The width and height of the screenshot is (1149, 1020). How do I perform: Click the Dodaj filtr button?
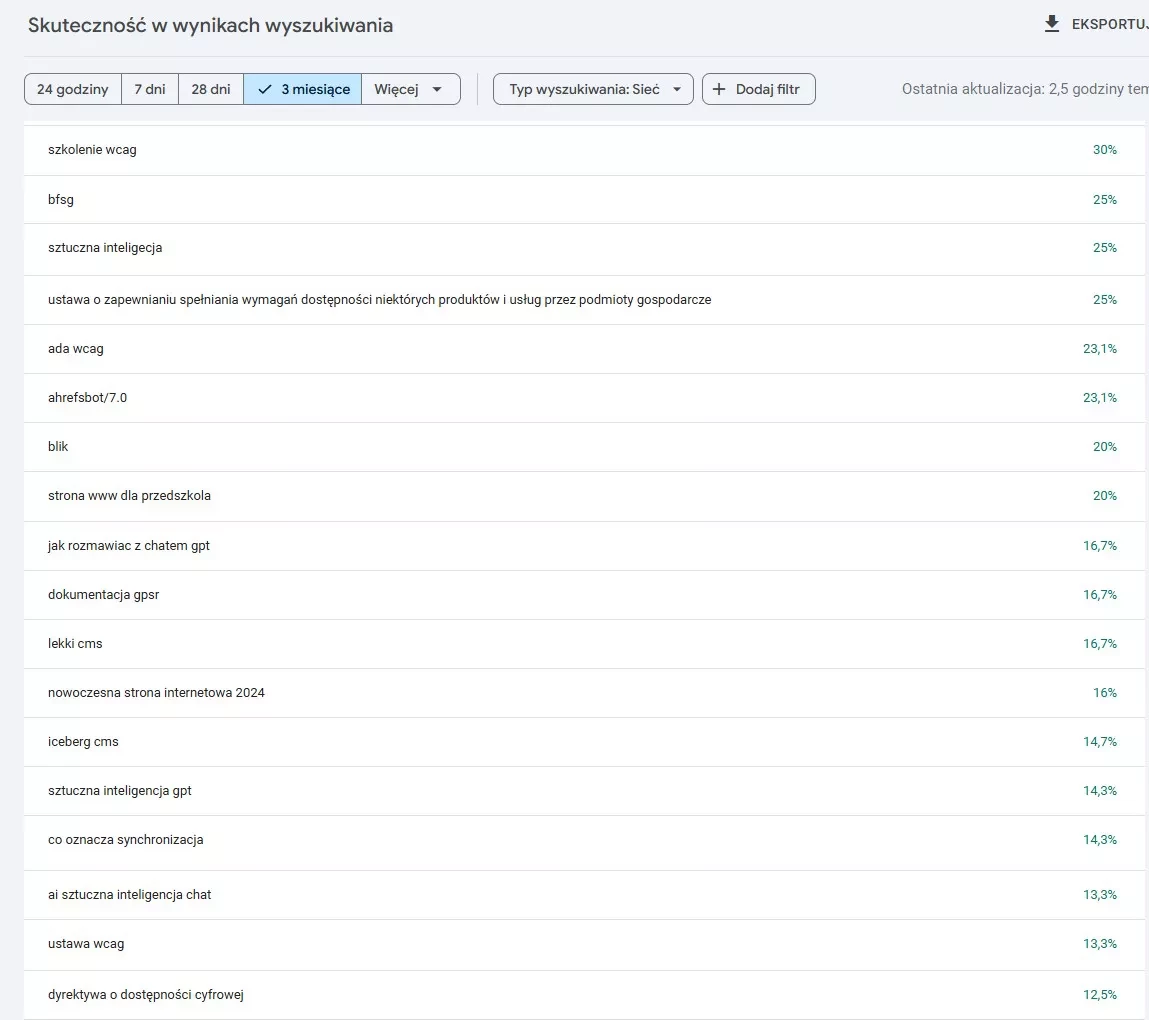point(758,89)
